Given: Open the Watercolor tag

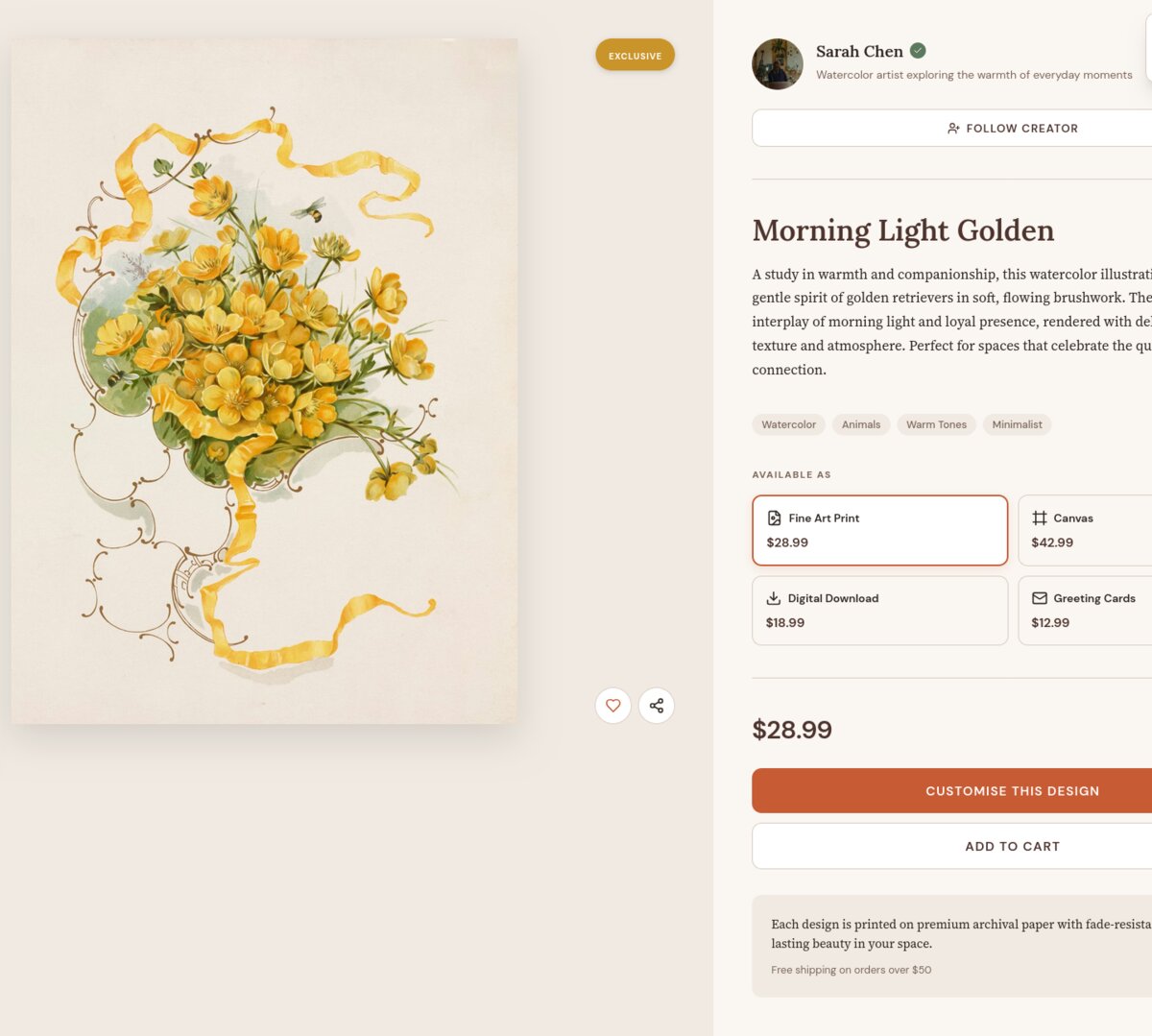Looking at the screenshot, I should [x=788, y=424].
